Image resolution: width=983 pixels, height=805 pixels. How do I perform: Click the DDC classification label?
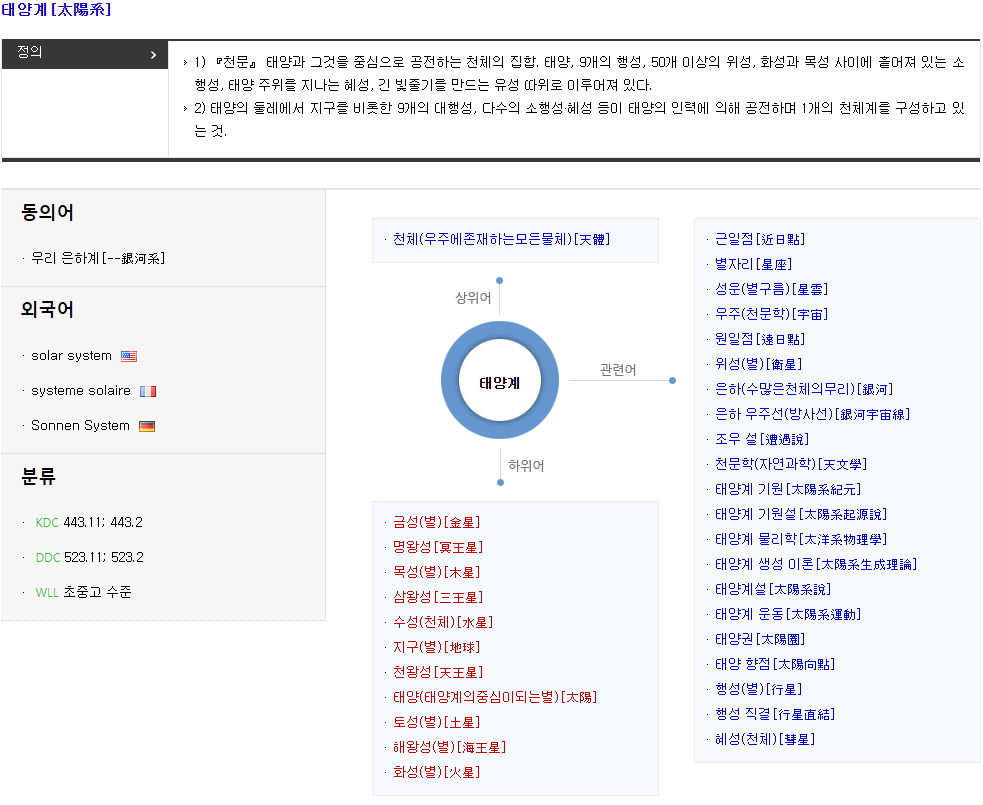[47, 557]
